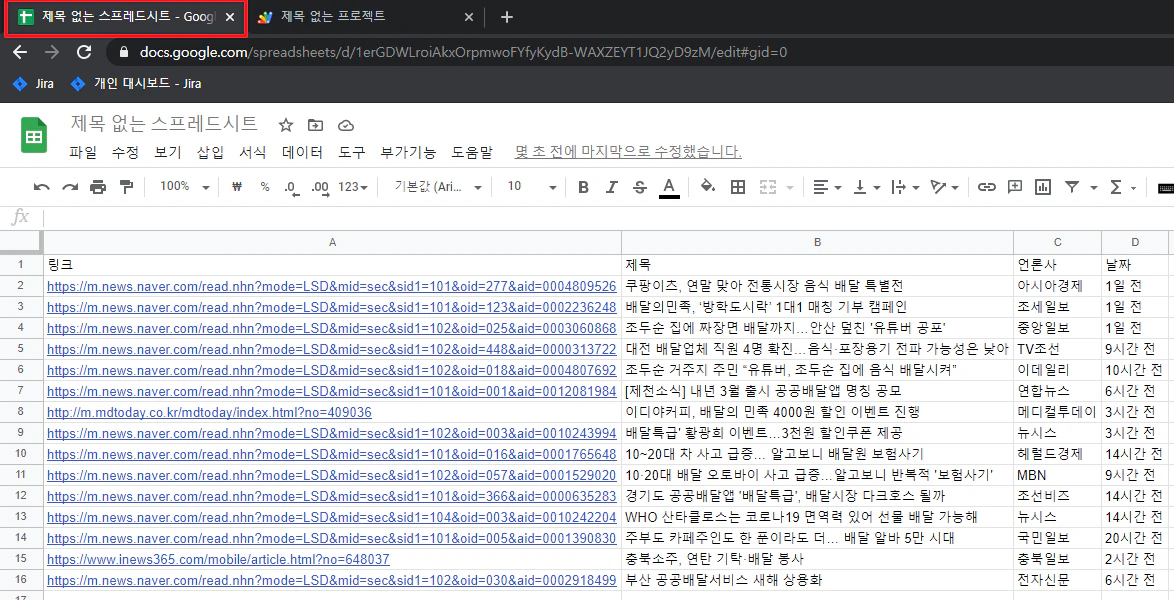Open the mdtoday.co.kr link in row 8

[x=210, y=413]
